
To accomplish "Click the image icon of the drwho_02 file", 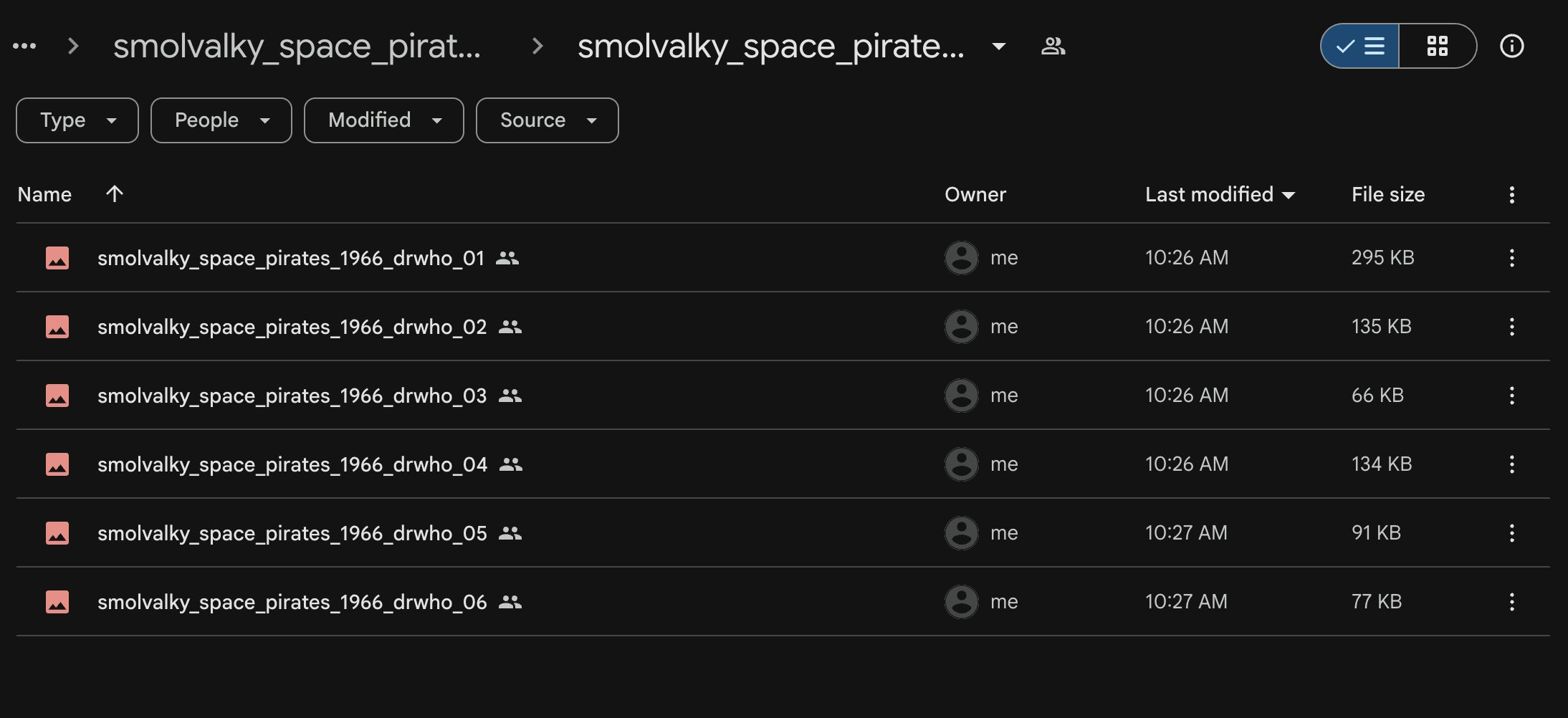I will tap(57, 327).
